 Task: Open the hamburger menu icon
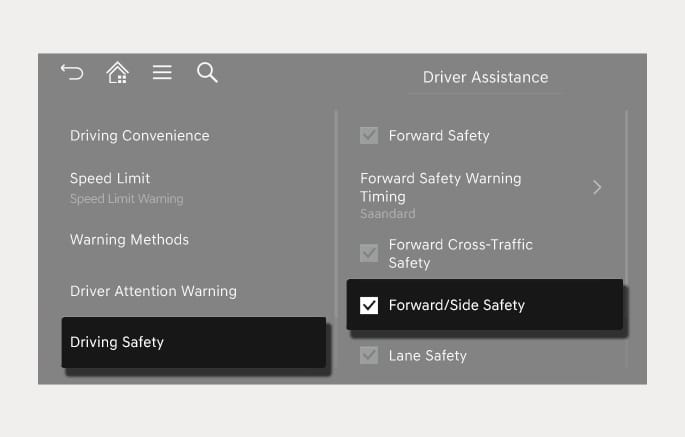pos(162,73)
